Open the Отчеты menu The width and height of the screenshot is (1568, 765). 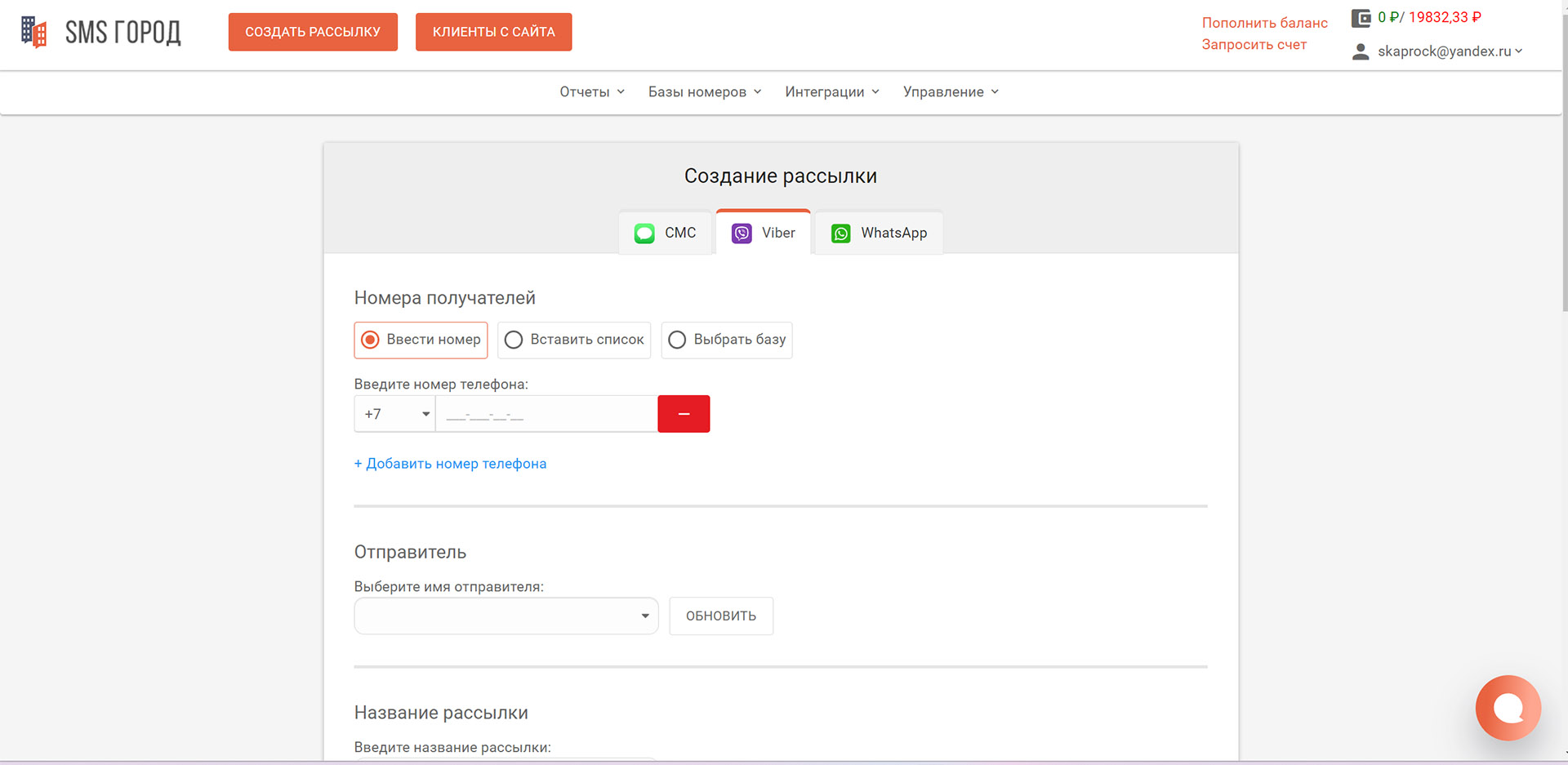point(591,92)
